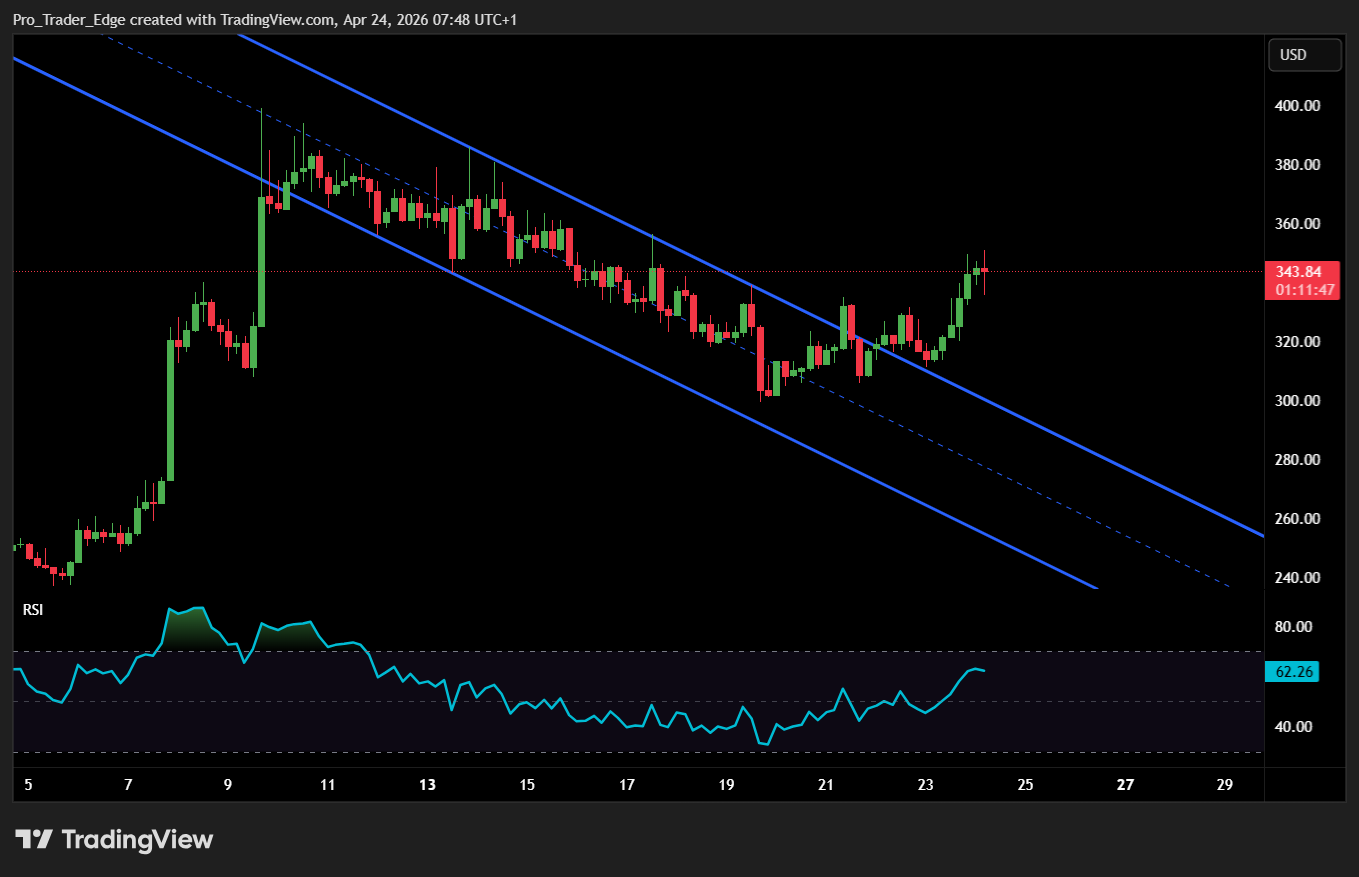
Task: Select bold date 27 on time axis
Action: 1125,785
